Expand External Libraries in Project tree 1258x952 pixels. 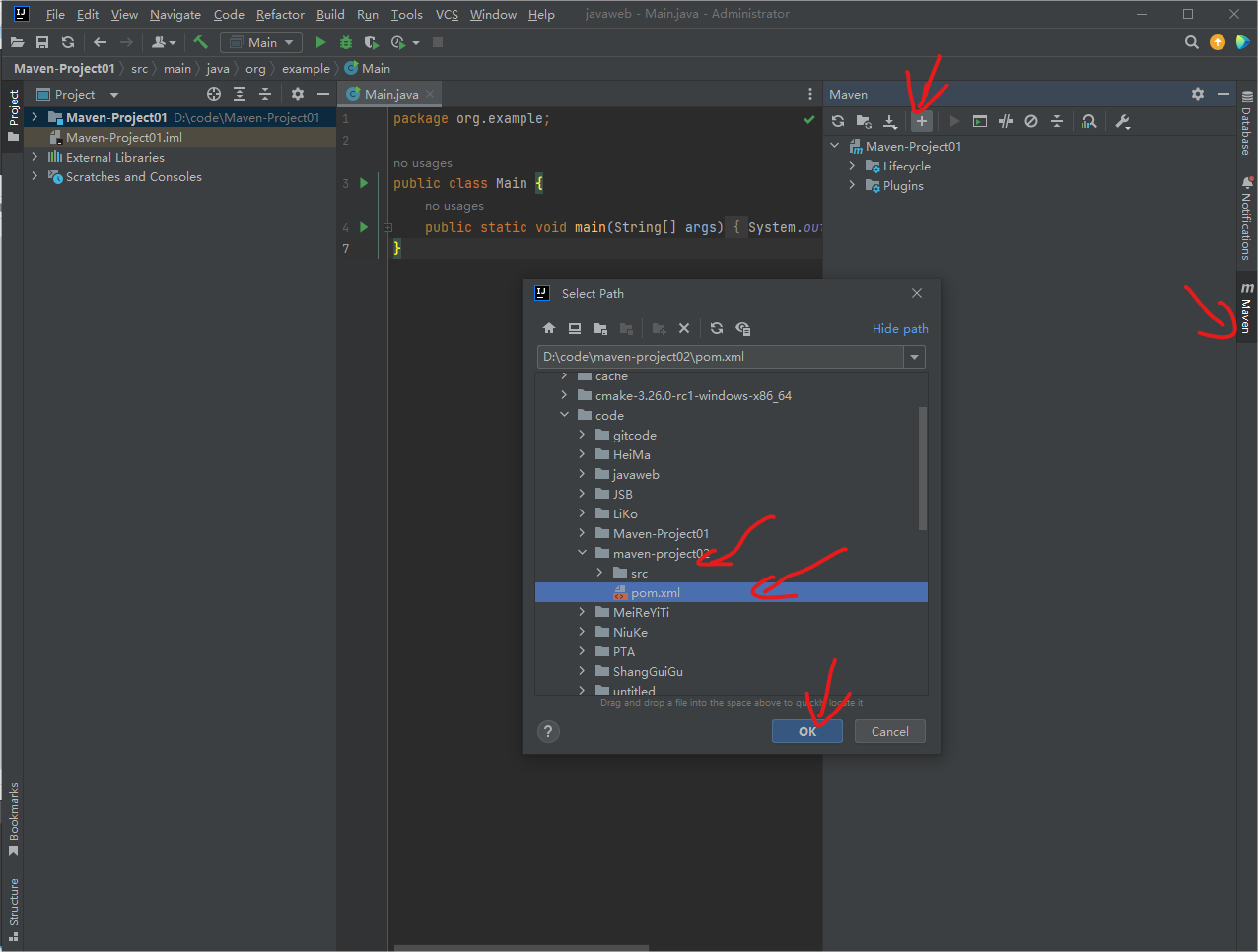coord(35,157)
